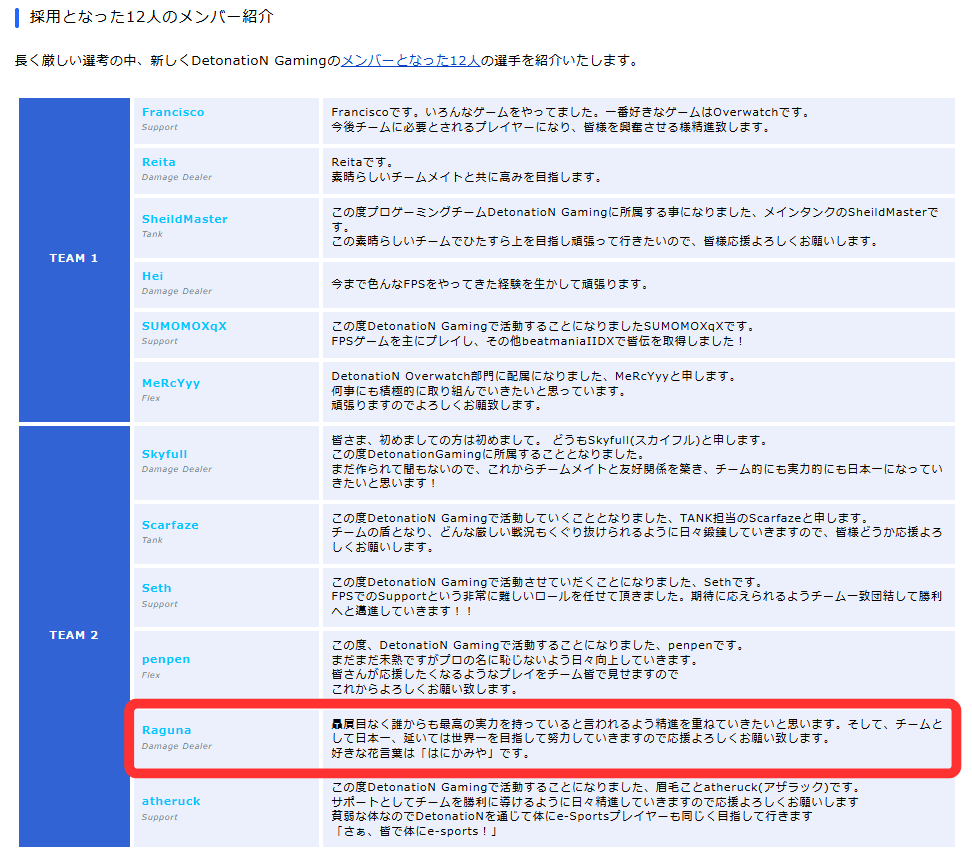
Task: Click penpen's introduction comment
Action: (x=537, y=667)
